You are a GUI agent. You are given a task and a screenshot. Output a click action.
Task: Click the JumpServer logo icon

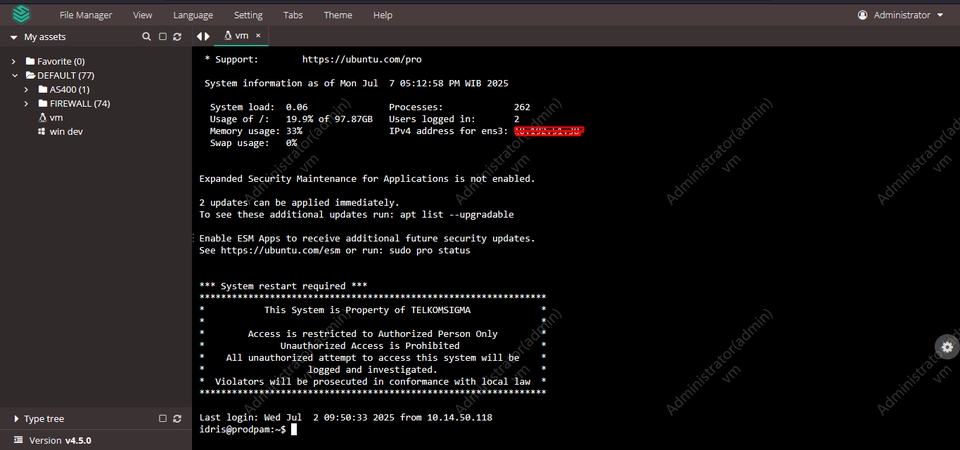(21, 13)
